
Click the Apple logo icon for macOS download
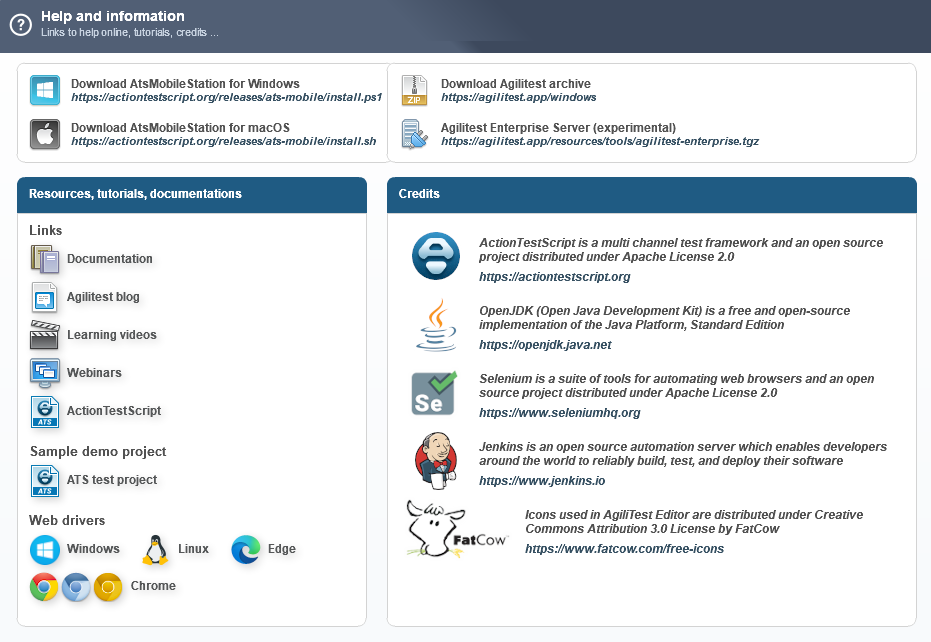tap(45, 134)
